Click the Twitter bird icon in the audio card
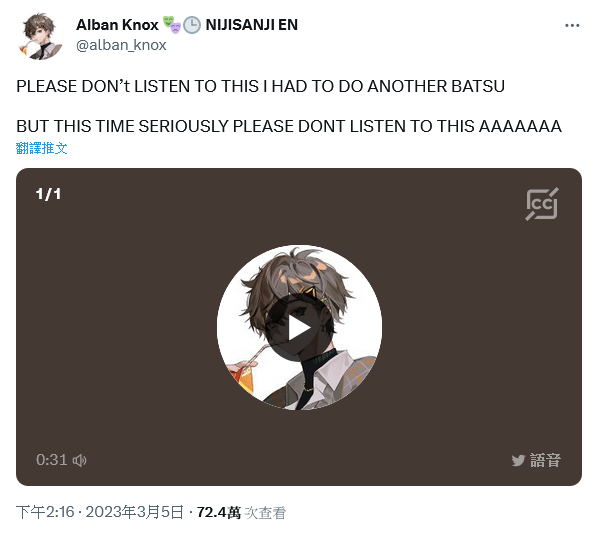The width and height of the screenshot is (598, 536). (518, 460)
